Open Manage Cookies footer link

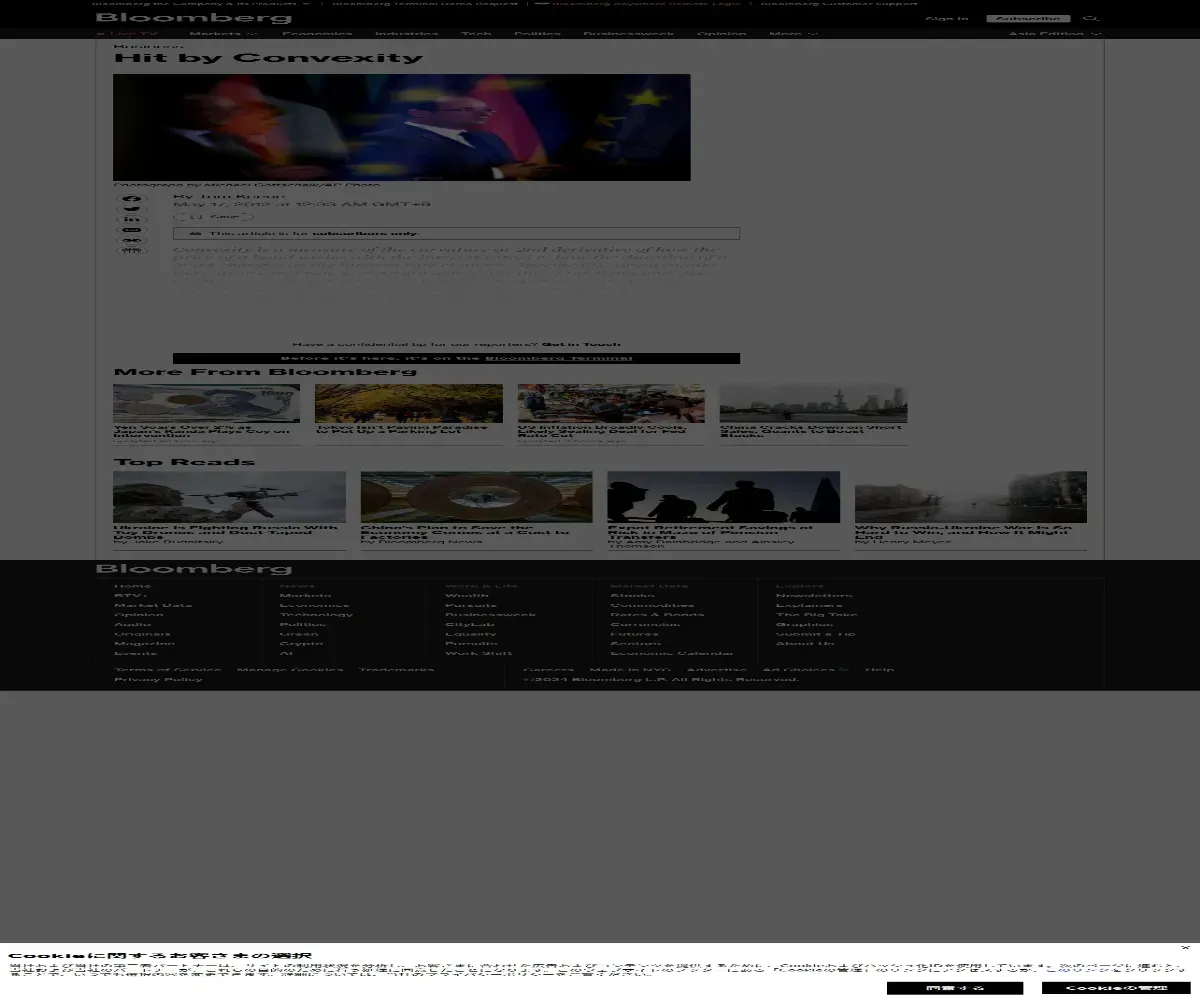(290, 670)
